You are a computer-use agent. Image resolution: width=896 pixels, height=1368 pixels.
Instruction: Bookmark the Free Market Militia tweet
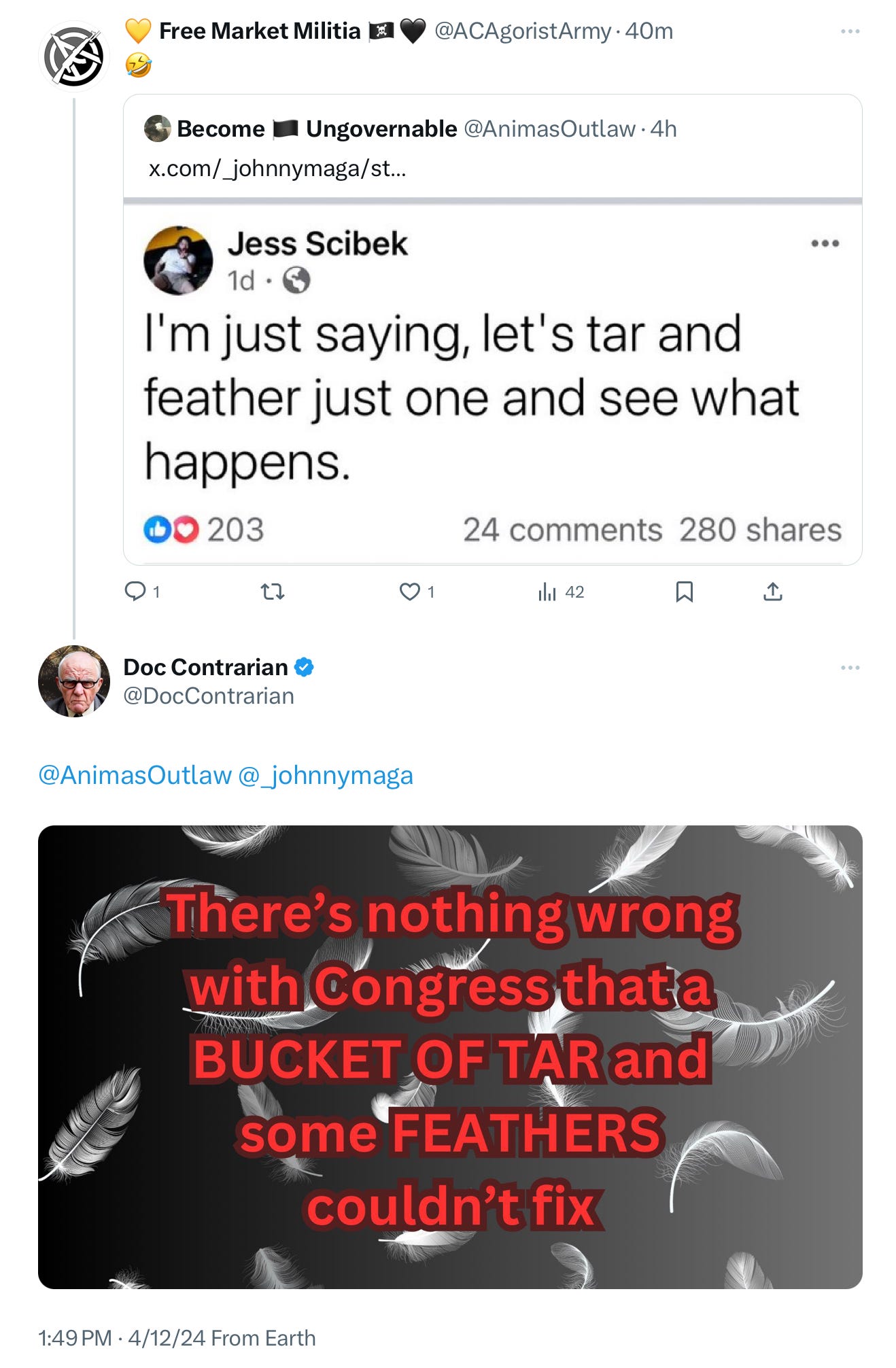pyautogui.click(x=685, y=592)
